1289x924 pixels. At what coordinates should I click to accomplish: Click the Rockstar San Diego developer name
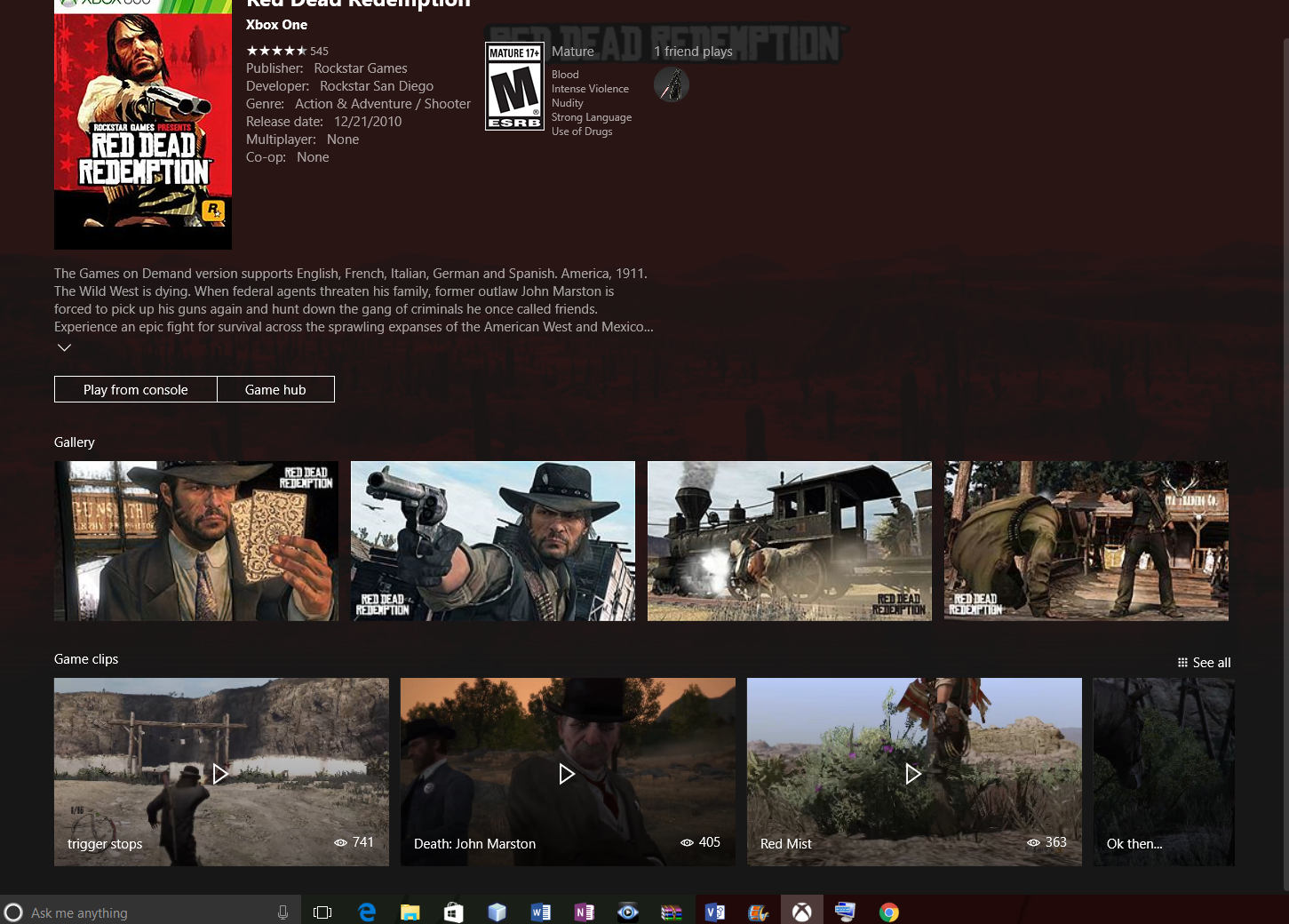(377, 86)
